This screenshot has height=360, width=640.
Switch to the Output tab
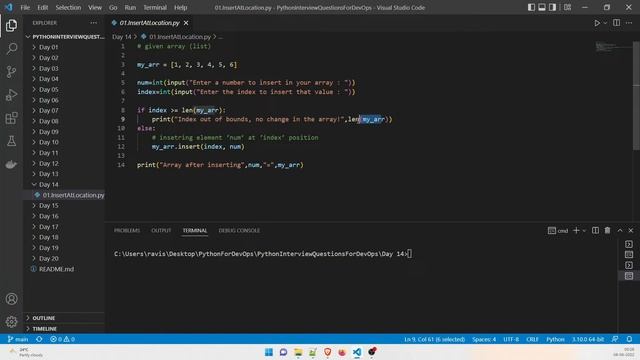point(161,231)
